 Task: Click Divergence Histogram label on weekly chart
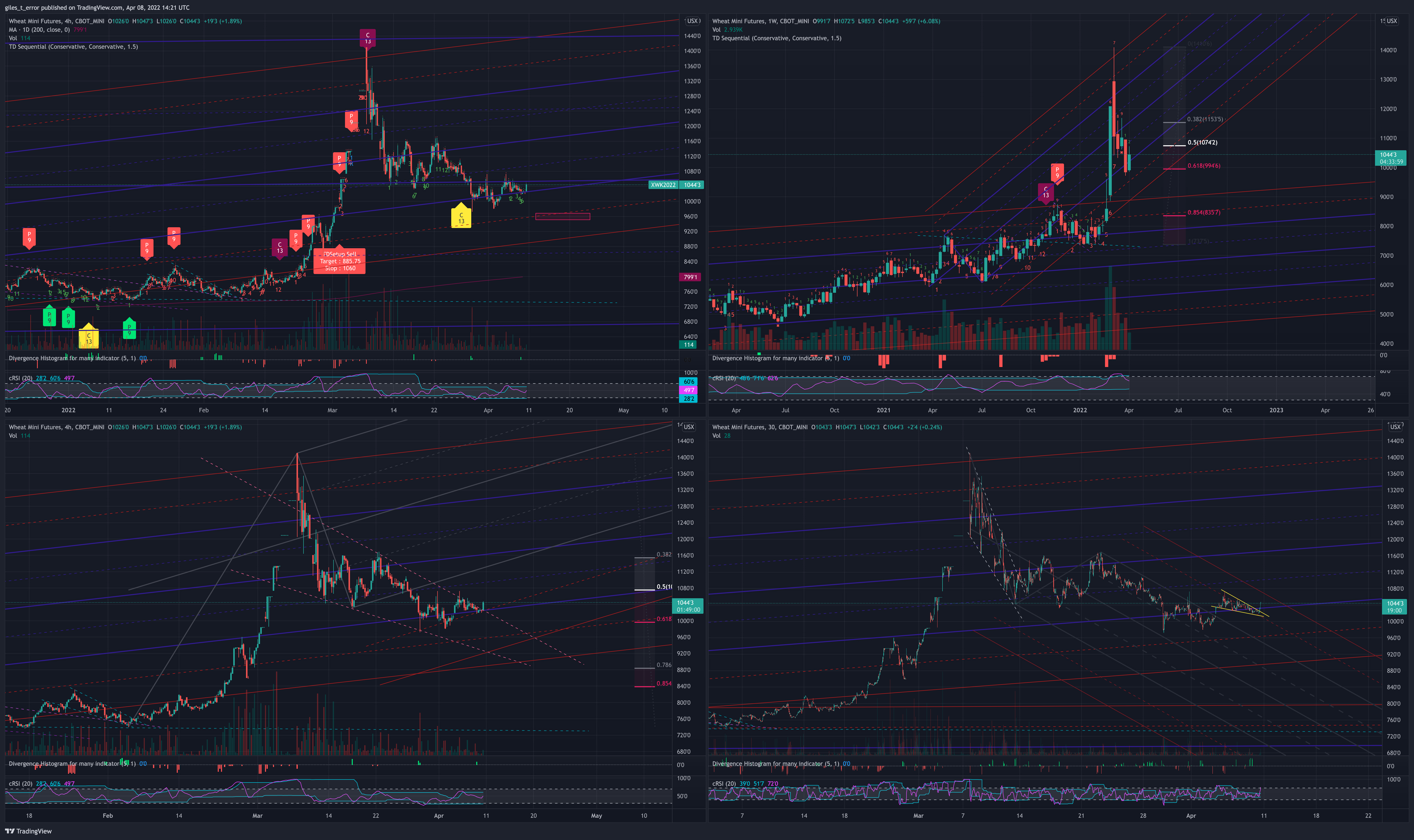point(775,358)
